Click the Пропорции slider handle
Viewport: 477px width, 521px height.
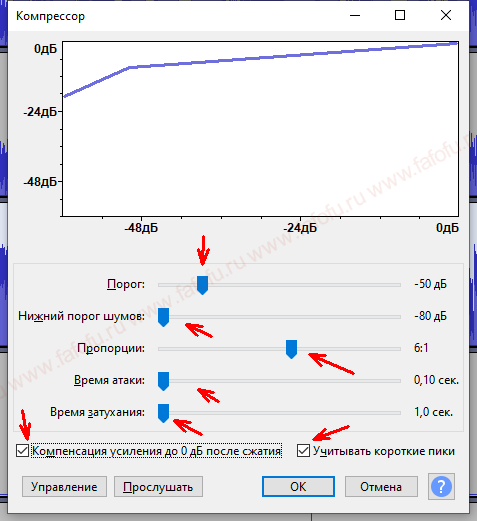point(291,349)
